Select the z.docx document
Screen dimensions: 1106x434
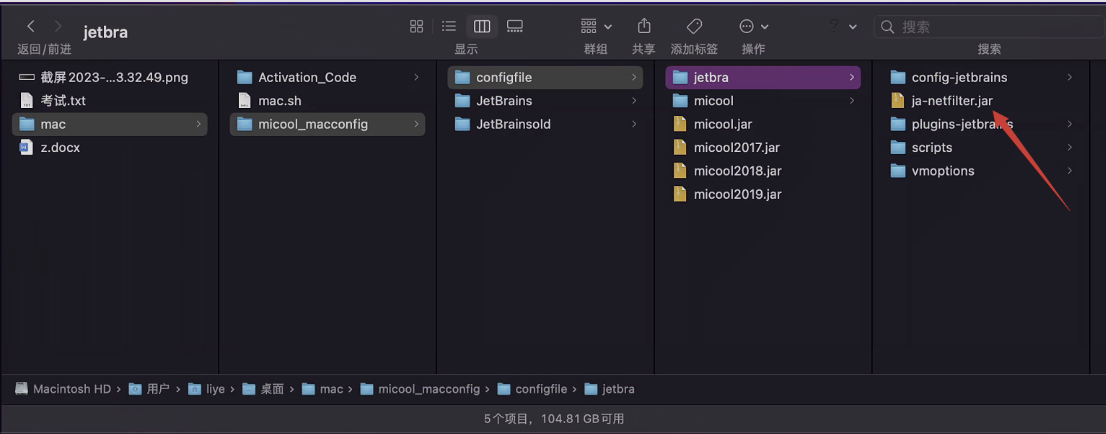tap(59, 147)
